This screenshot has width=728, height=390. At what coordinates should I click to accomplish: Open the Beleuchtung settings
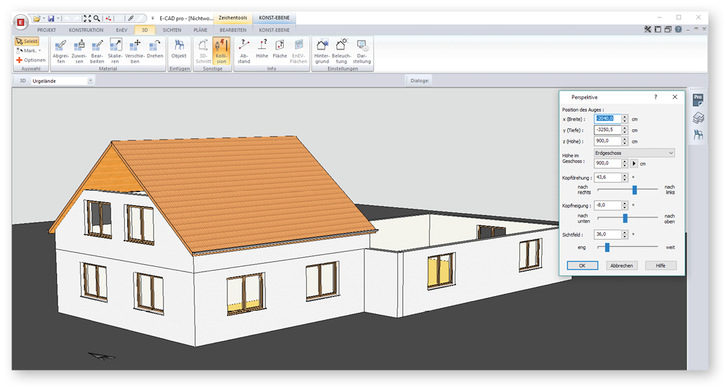pyautogui.click(x=341, y=51)
